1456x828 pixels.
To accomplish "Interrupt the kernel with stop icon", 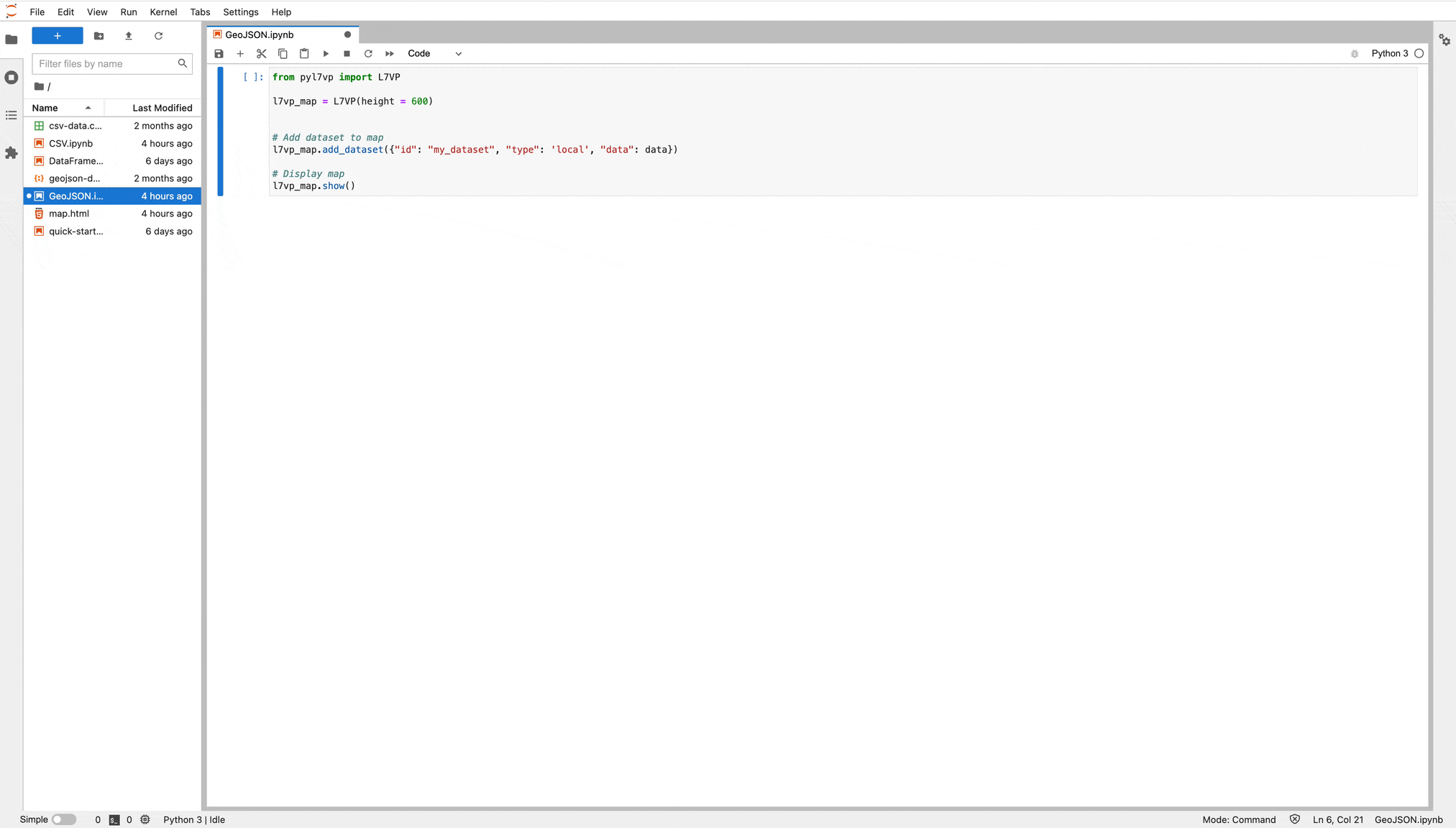I will click(x=347, y=53).
